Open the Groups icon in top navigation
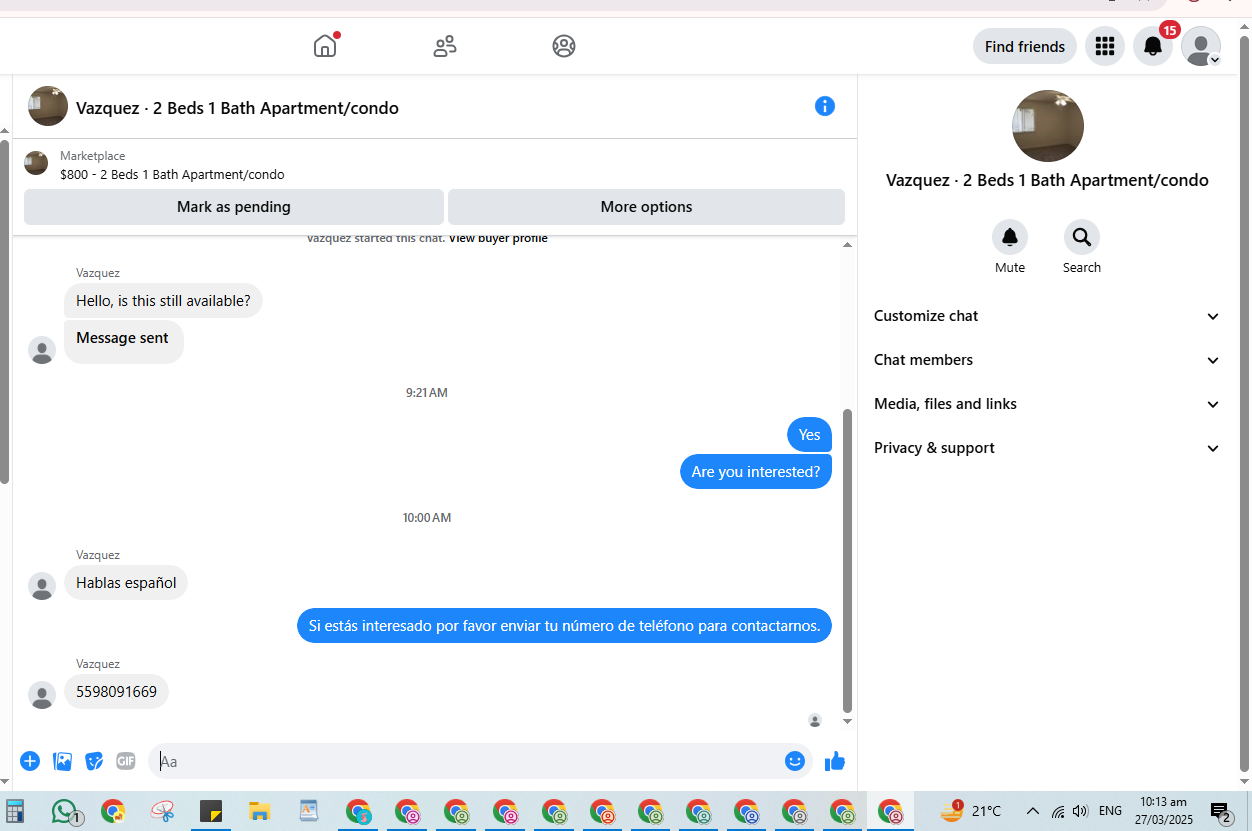 tap(564, 46)
